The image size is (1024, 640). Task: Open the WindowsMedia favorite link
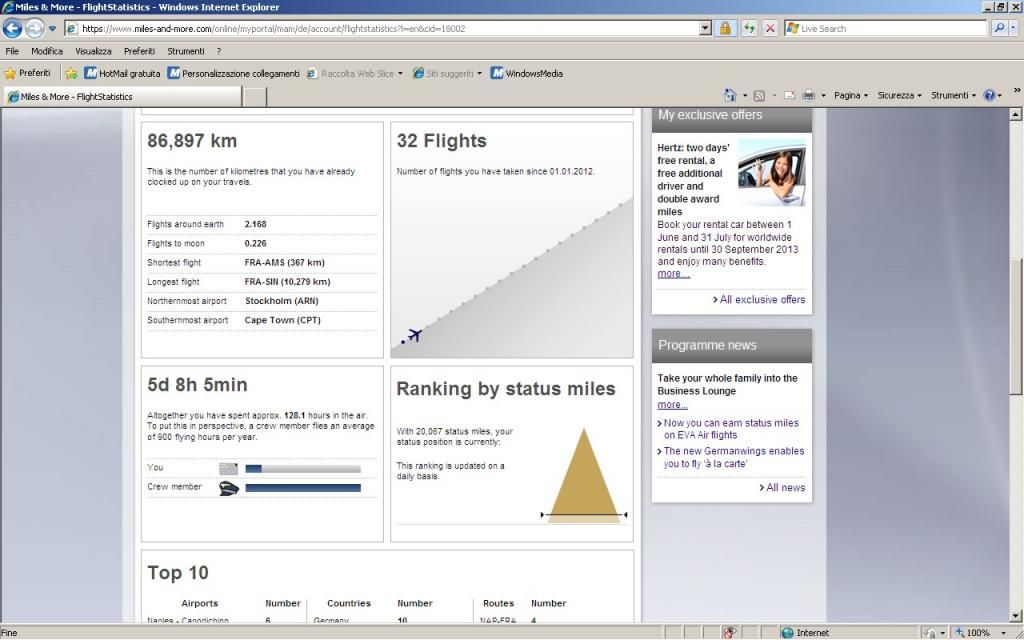526,74
